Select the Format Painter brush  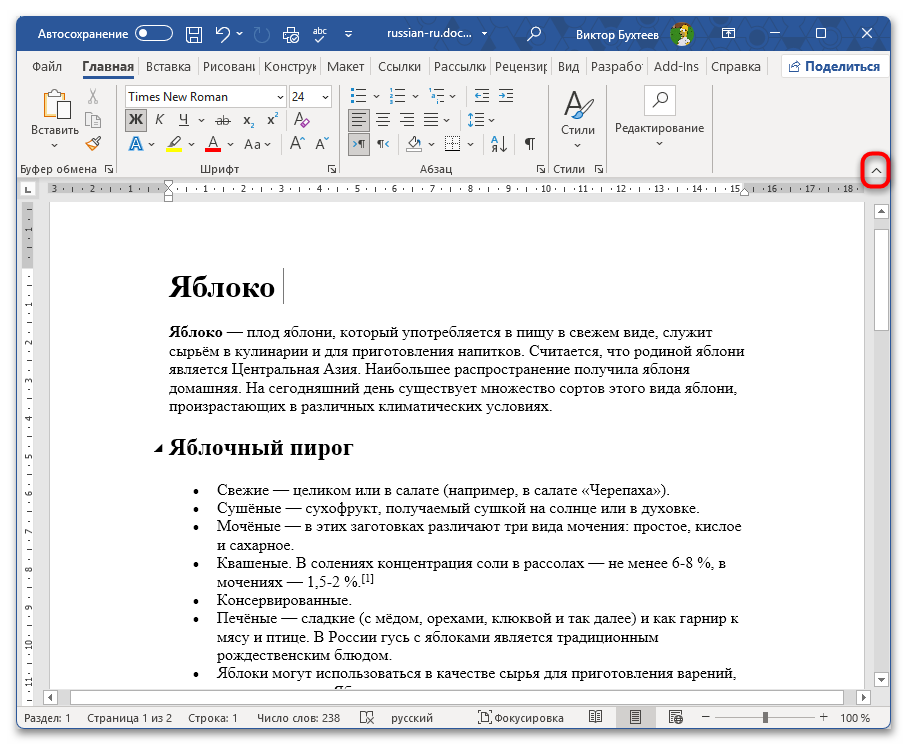[93, 143]
